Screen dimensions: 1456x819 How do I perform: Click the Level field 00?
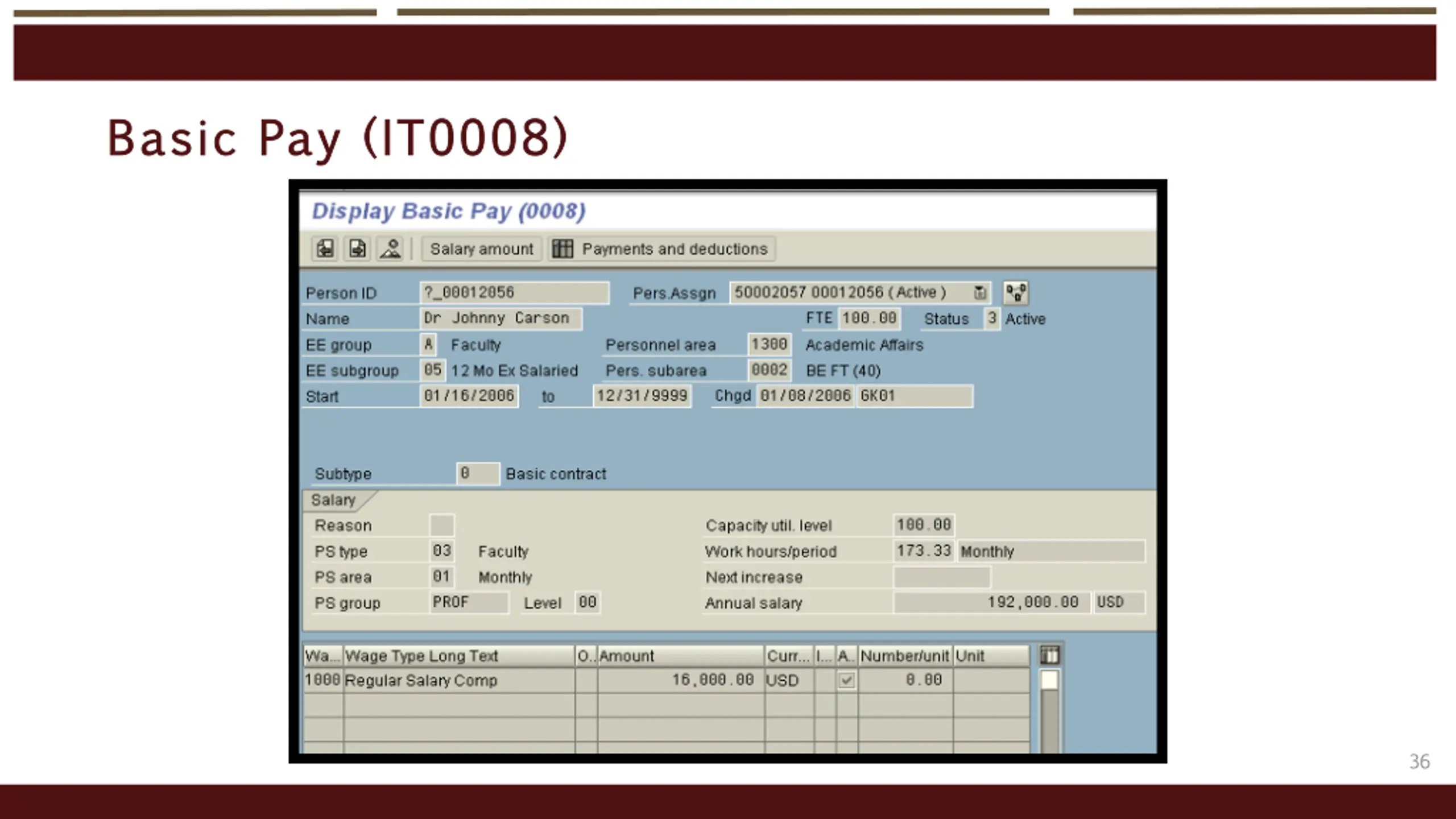(588, 602)
